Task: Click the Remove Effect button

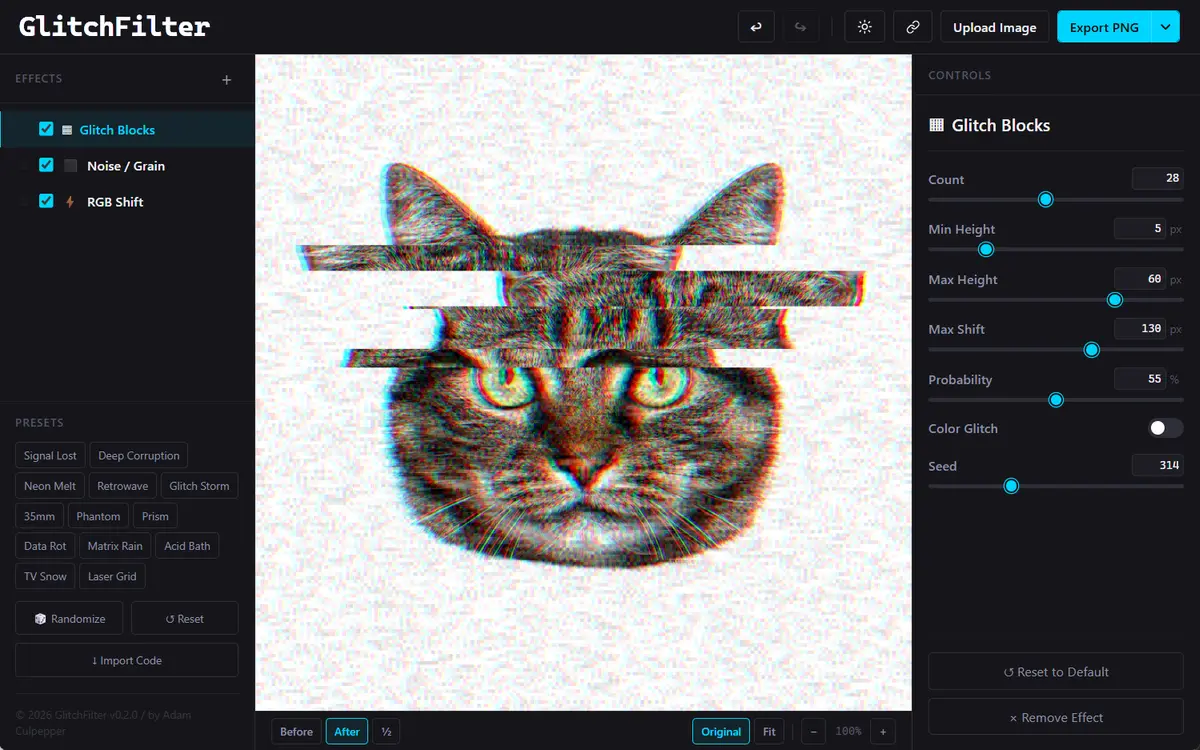Action: [1056, 718]
